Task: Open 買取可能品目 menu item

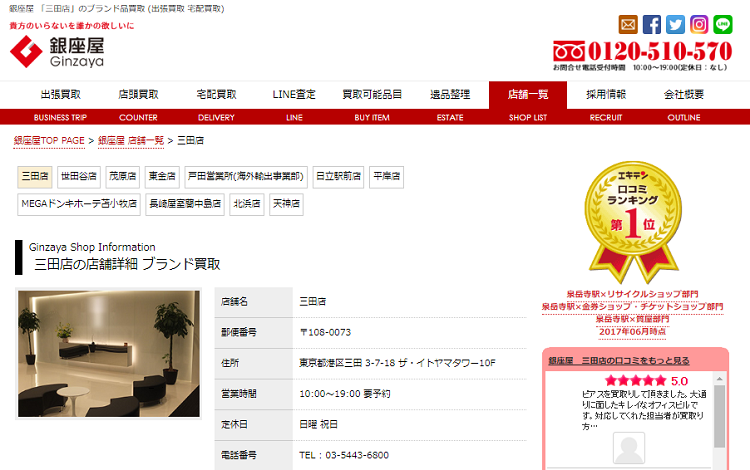Action: click(372, 95)
